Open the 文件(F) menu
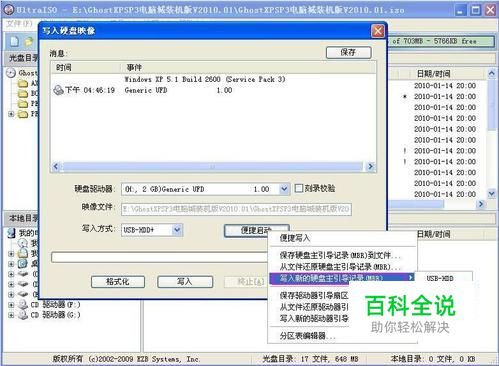This screenshot has height=366, width=499. click(19, 23)
